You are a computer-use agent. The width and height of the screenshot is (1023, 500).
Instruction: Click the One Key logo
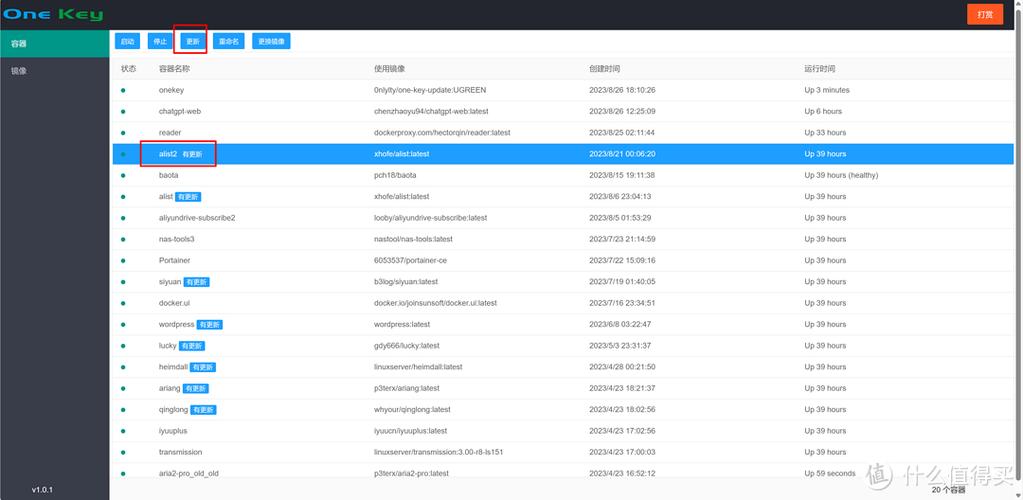click(x=53, y=14)
